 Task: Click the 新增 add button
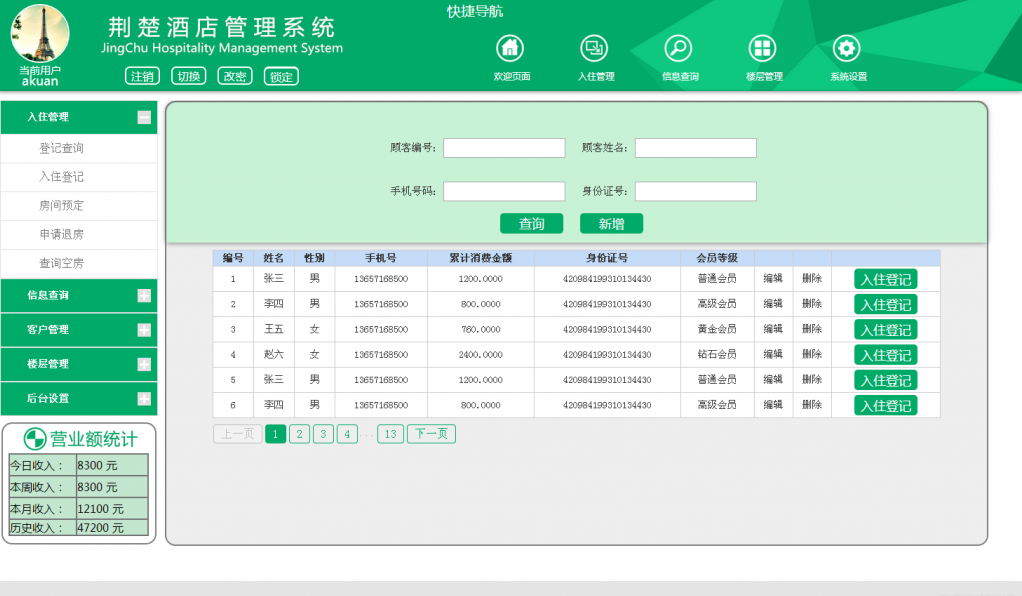click(x=611, y=224)
